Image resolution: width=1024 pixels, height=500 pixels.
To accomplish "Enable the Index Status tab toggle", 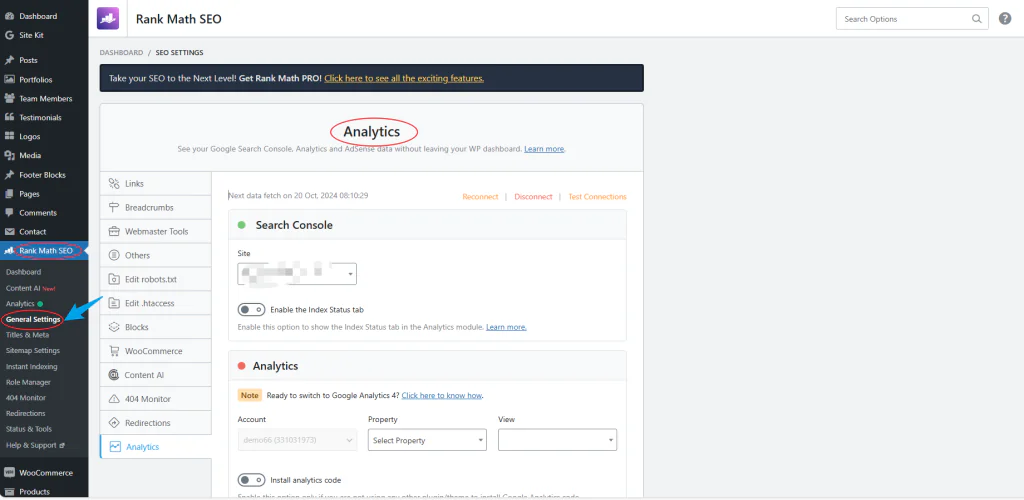I will pyautogui.click(x=251, y=310).
